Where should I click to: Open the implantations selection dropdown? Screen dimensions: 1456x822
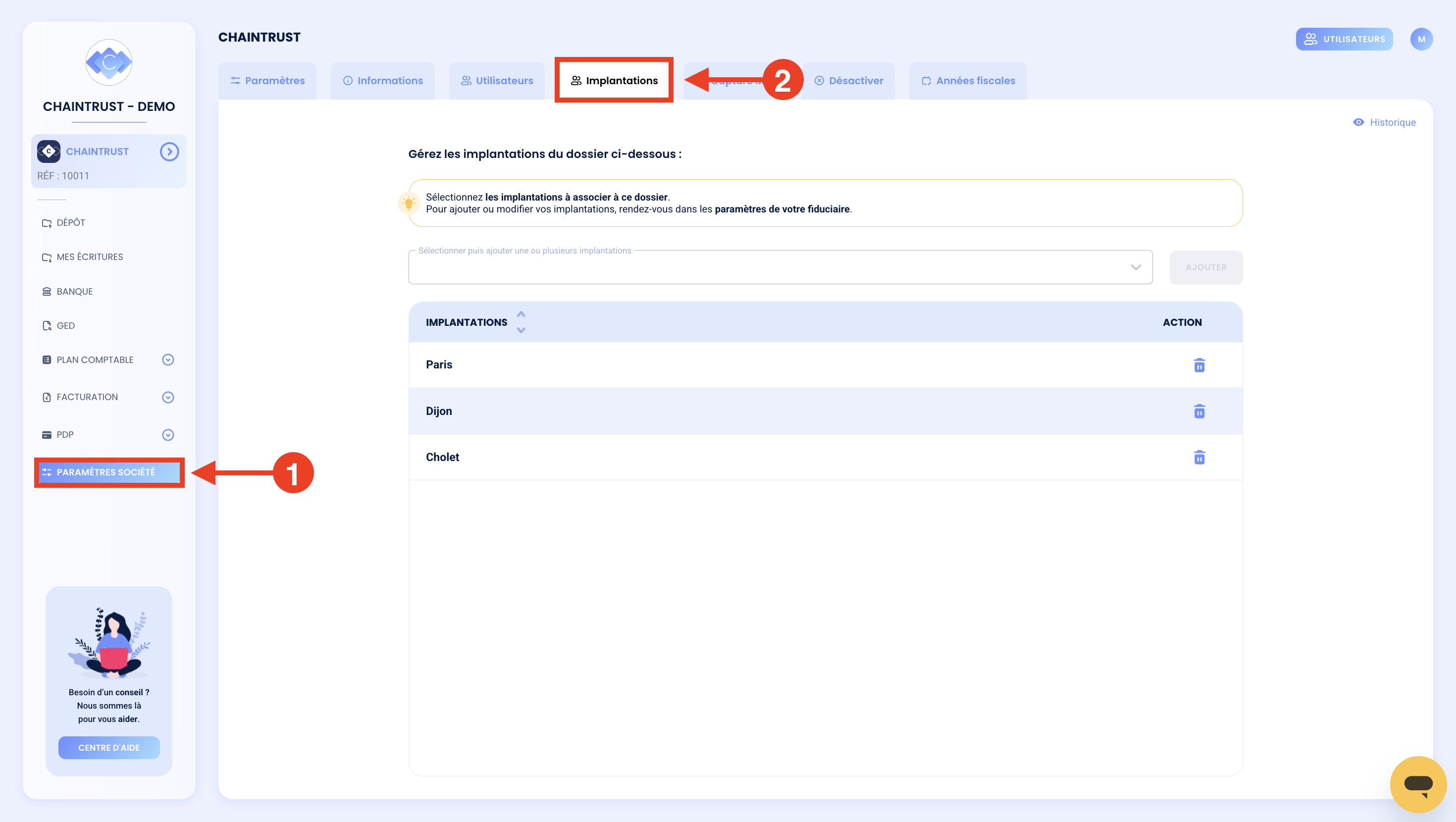click(780, 267)
